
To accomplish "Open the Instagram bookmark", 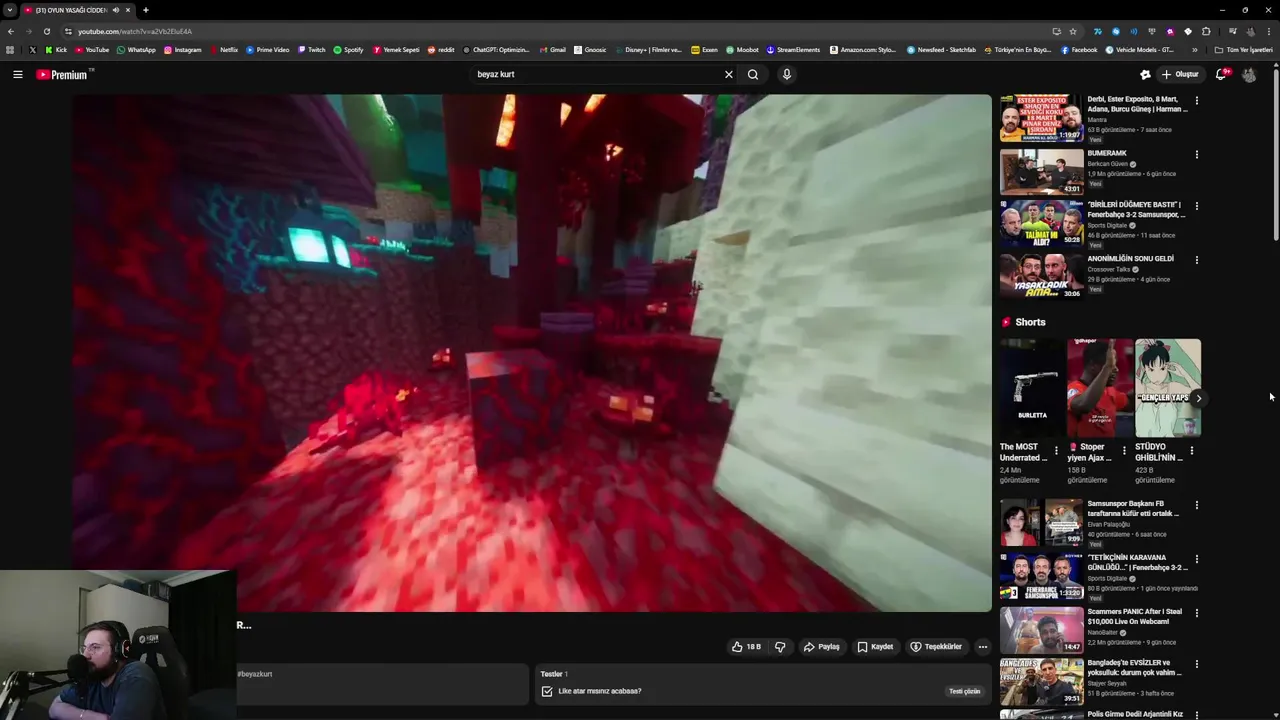I will (183, 50).
